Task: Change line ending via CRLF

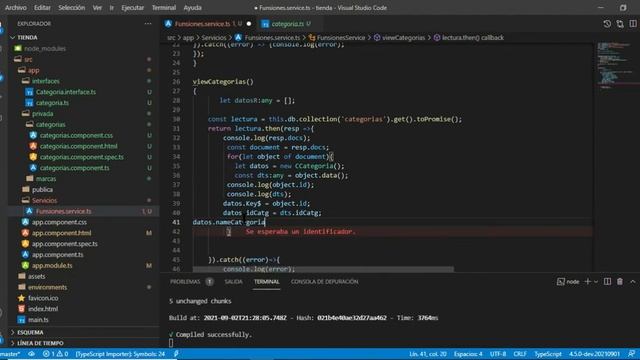Action: tap(520, 354)
